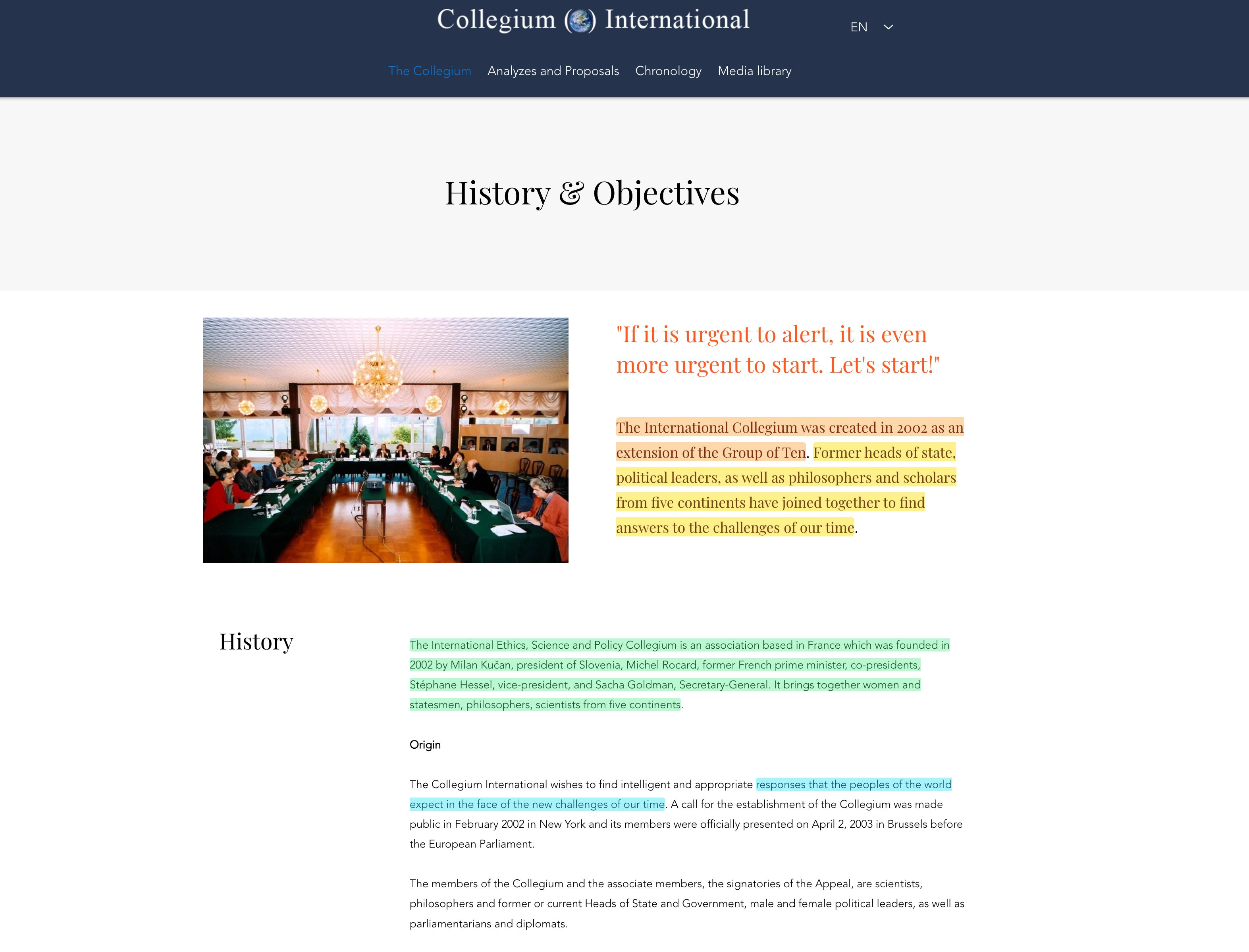Open the Chronology menu item
The height and width of the screenshot is (952, 1249).
(668, 71)
